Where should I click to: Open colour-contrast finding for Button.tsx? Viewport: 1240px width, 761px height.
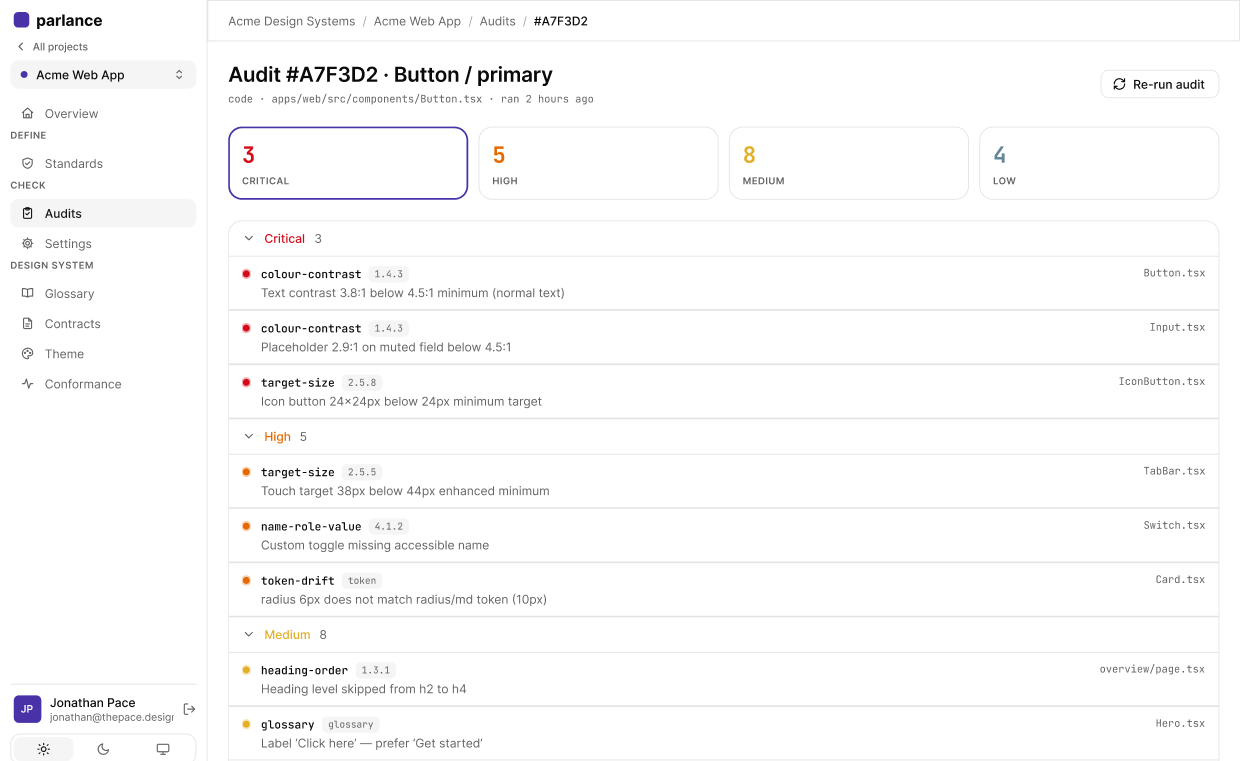click(723, 283)
